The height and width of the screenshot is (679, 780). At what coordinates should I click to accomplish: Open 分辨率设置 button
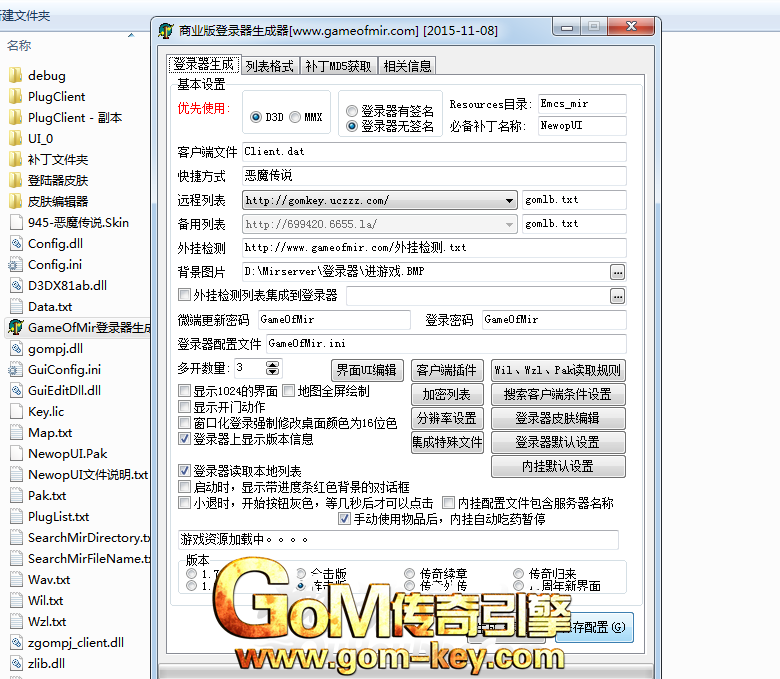point(447,418)
